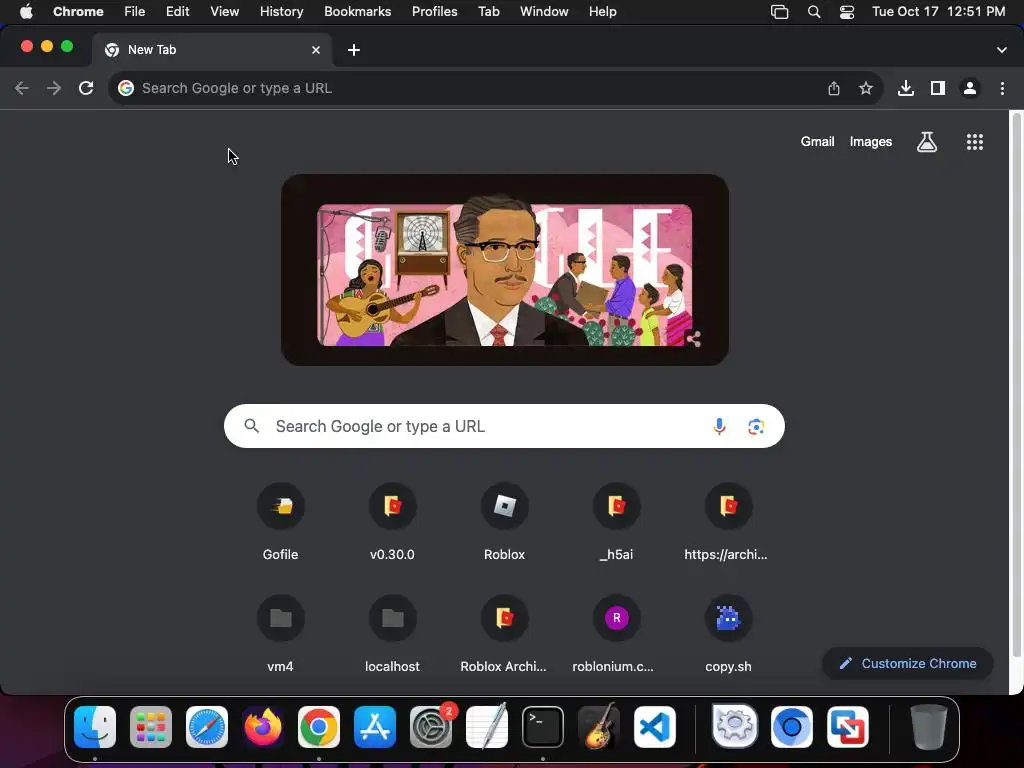Launch Safari from the Dock
Viewport: 1024px width, 768px height.
(x=207, y=727)
